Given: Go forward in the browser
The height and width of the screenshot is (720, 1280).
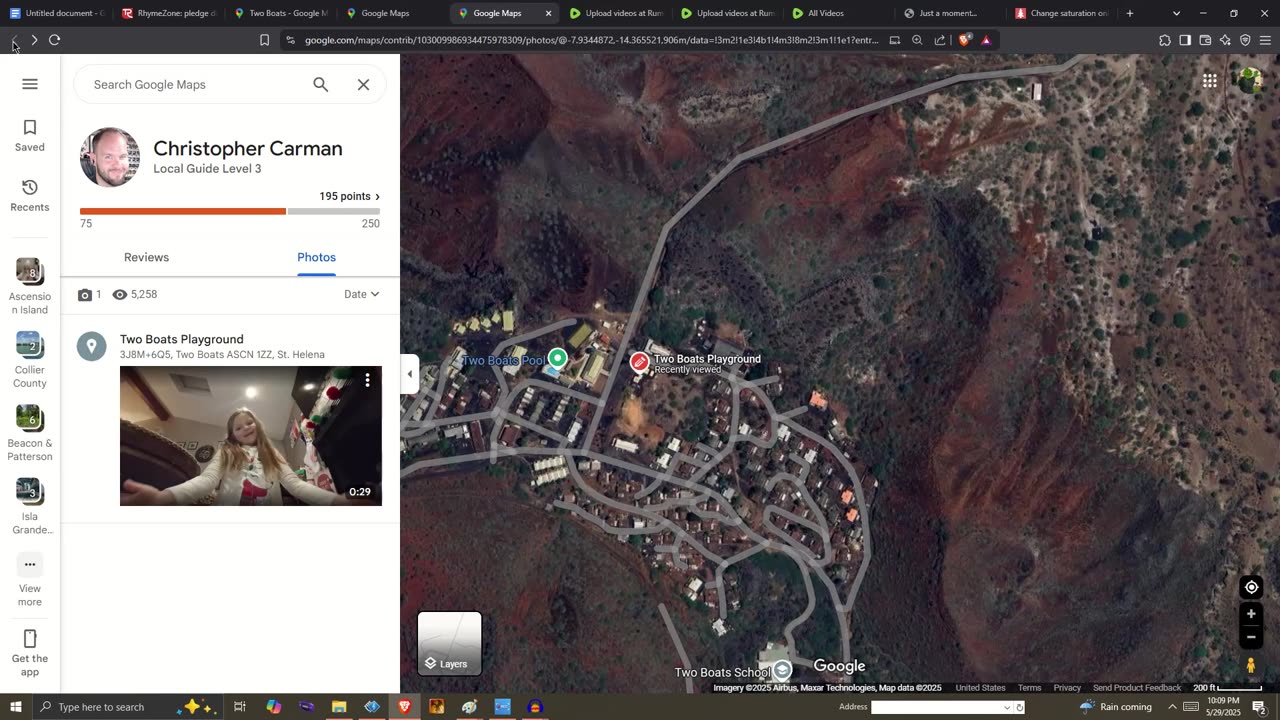Looking at the screenshot, I should click(x=34, y=40).
